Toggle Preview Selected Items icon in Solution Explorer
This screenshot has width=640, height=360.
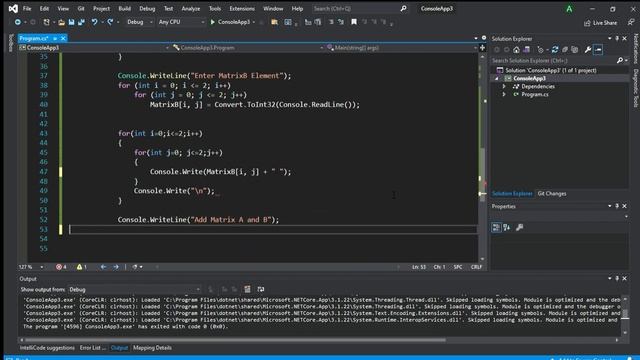(598, 50)
